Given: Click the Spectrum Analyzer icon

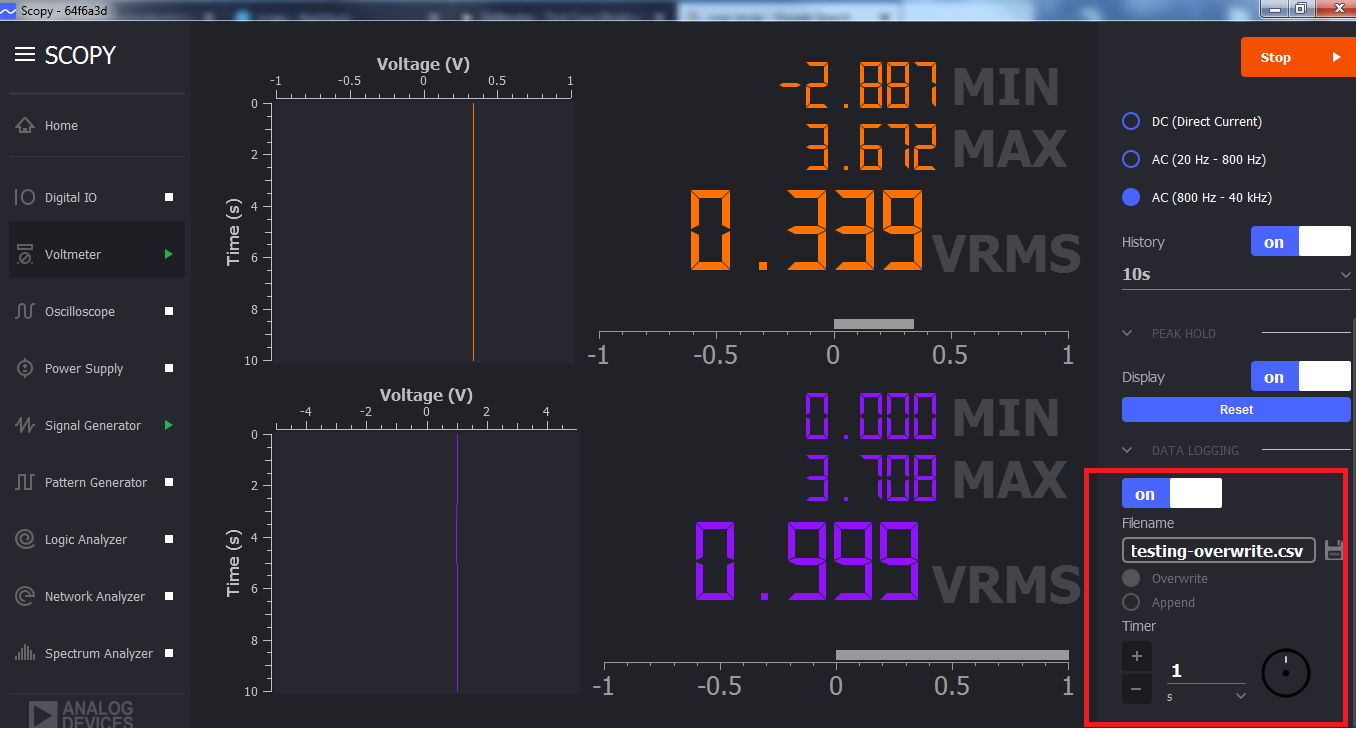Looking at the screenshot, I should pyautogui.click(x=25, y=654).
